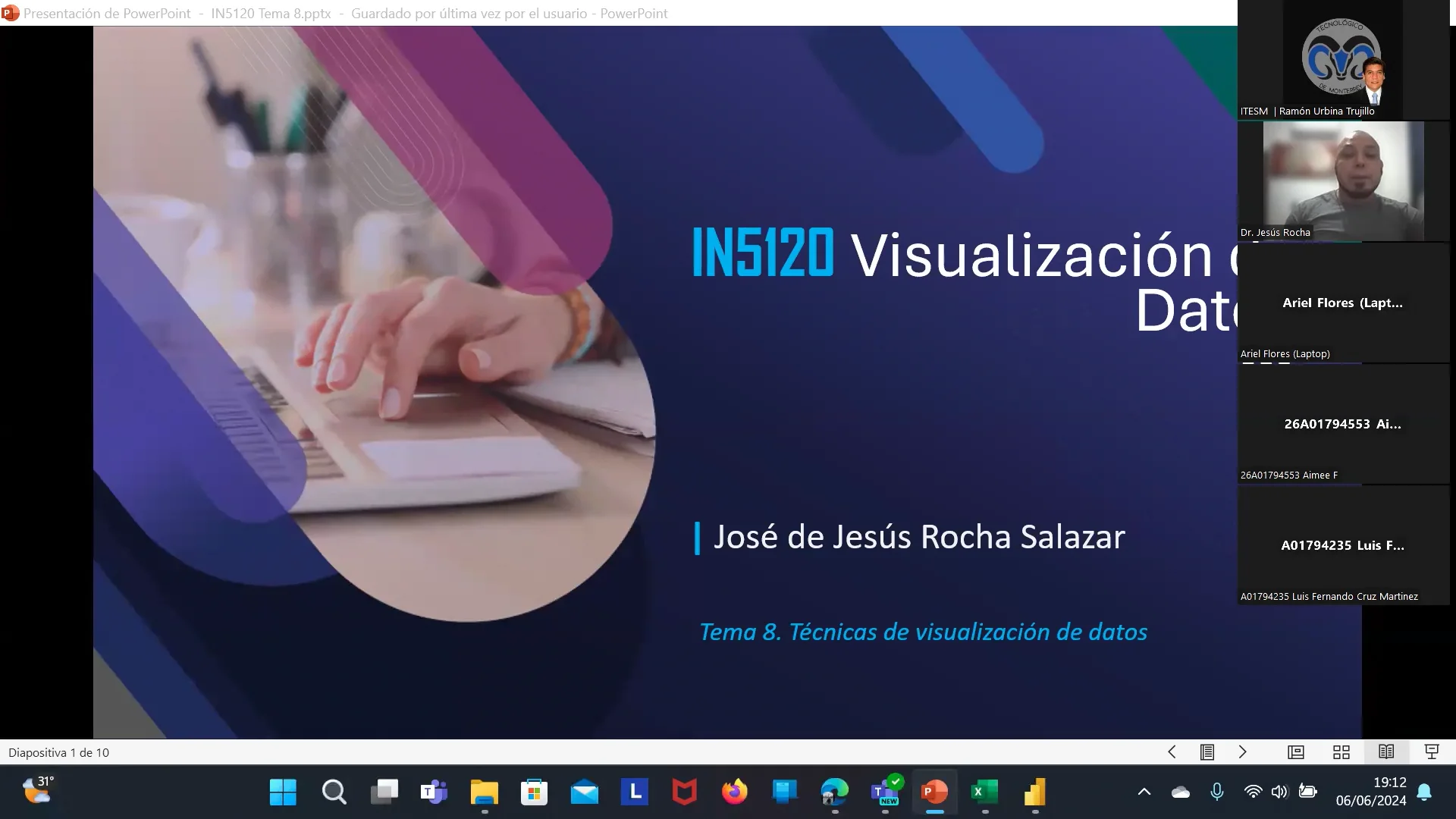Expand hidden system tray icons

coord(1144,792)
